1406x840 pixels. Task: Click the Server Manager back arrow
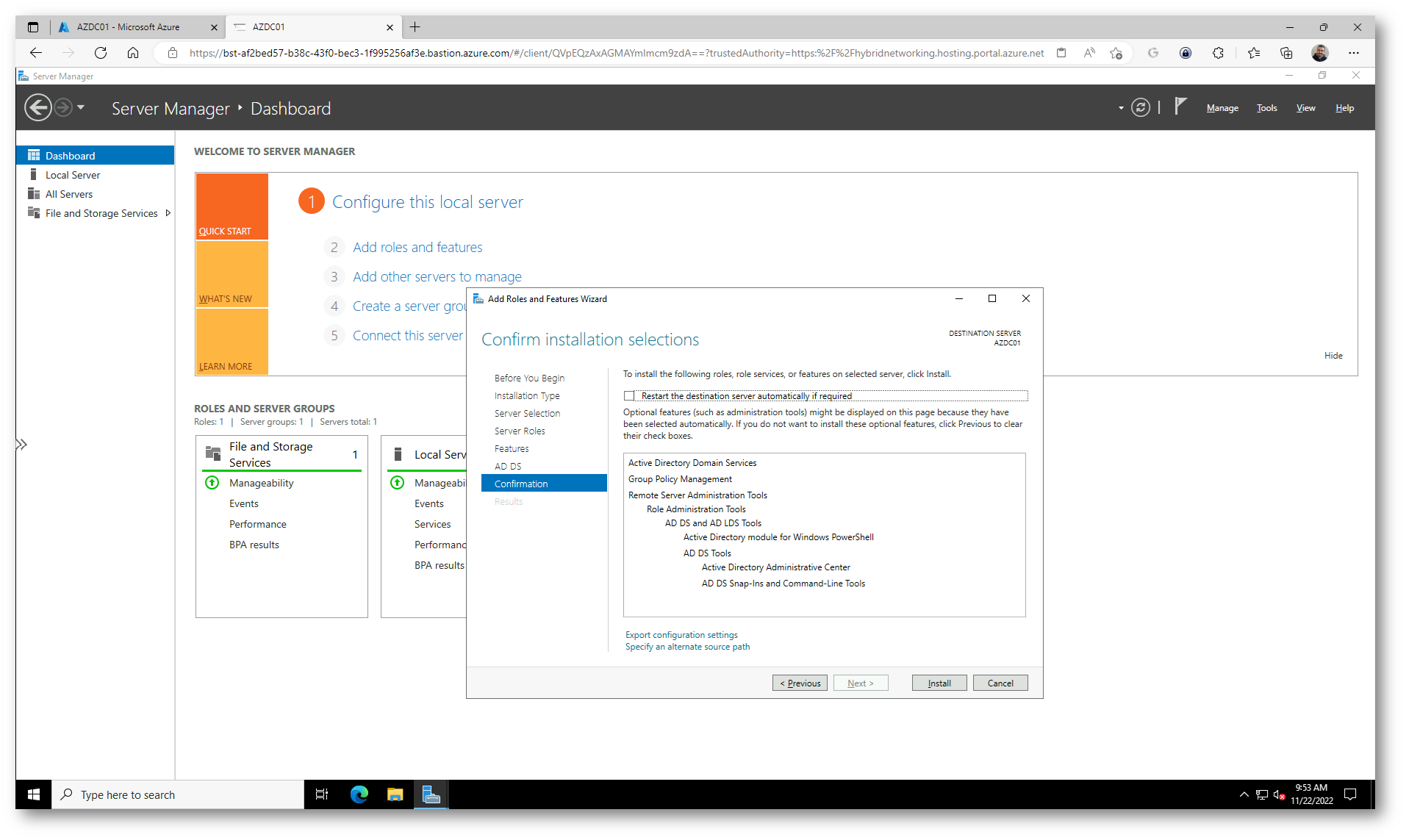(x=38, y=108)
